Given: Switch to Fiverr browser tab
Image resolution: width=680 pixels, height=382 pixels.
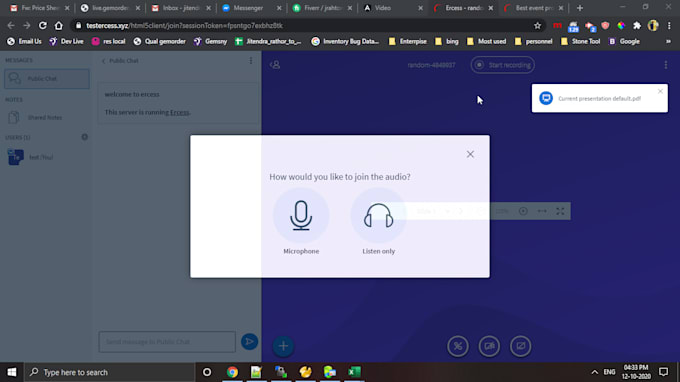Looking at the screenshot, I should pos(322,8).
